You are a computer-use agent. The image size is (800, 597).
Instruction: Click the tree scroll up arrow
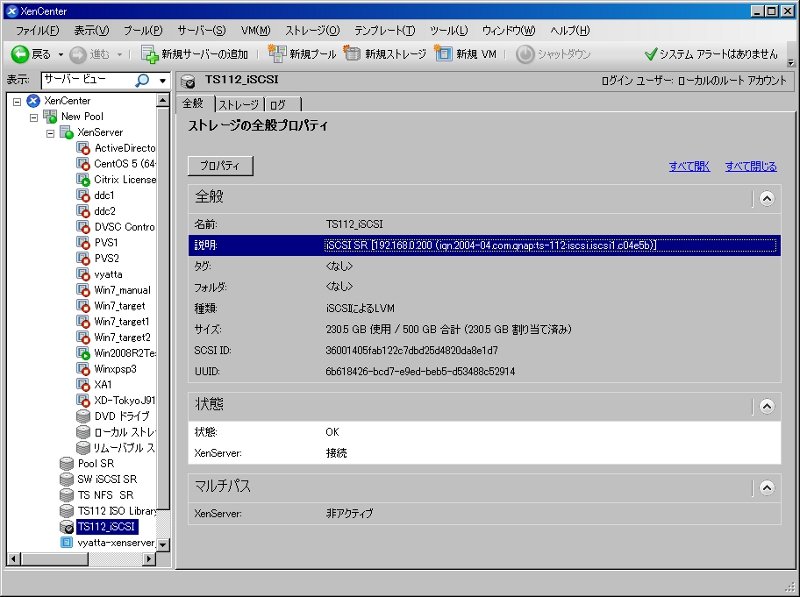pyautogui.click(x=163, y=101)
